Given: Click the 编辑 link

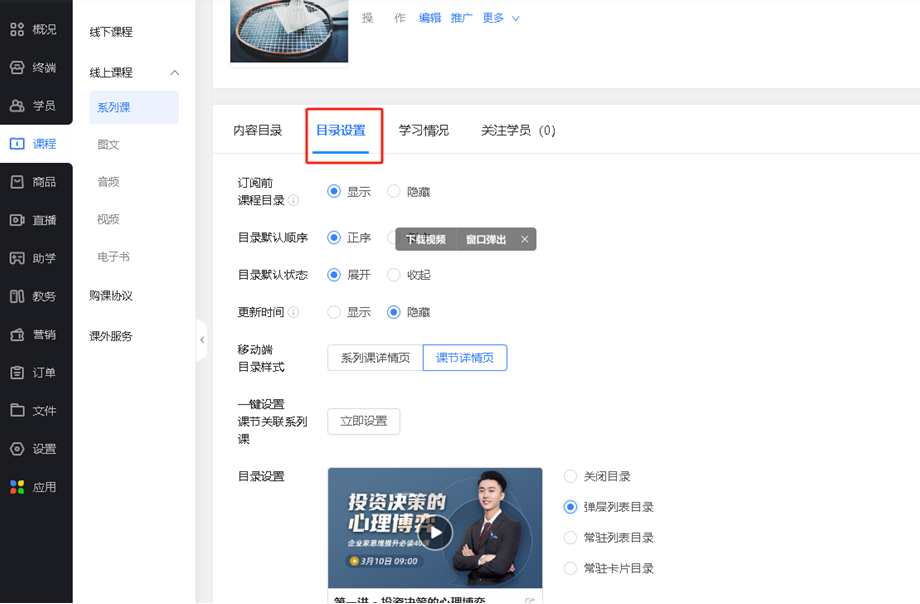Looking at the screenshot, I should 430,18.
